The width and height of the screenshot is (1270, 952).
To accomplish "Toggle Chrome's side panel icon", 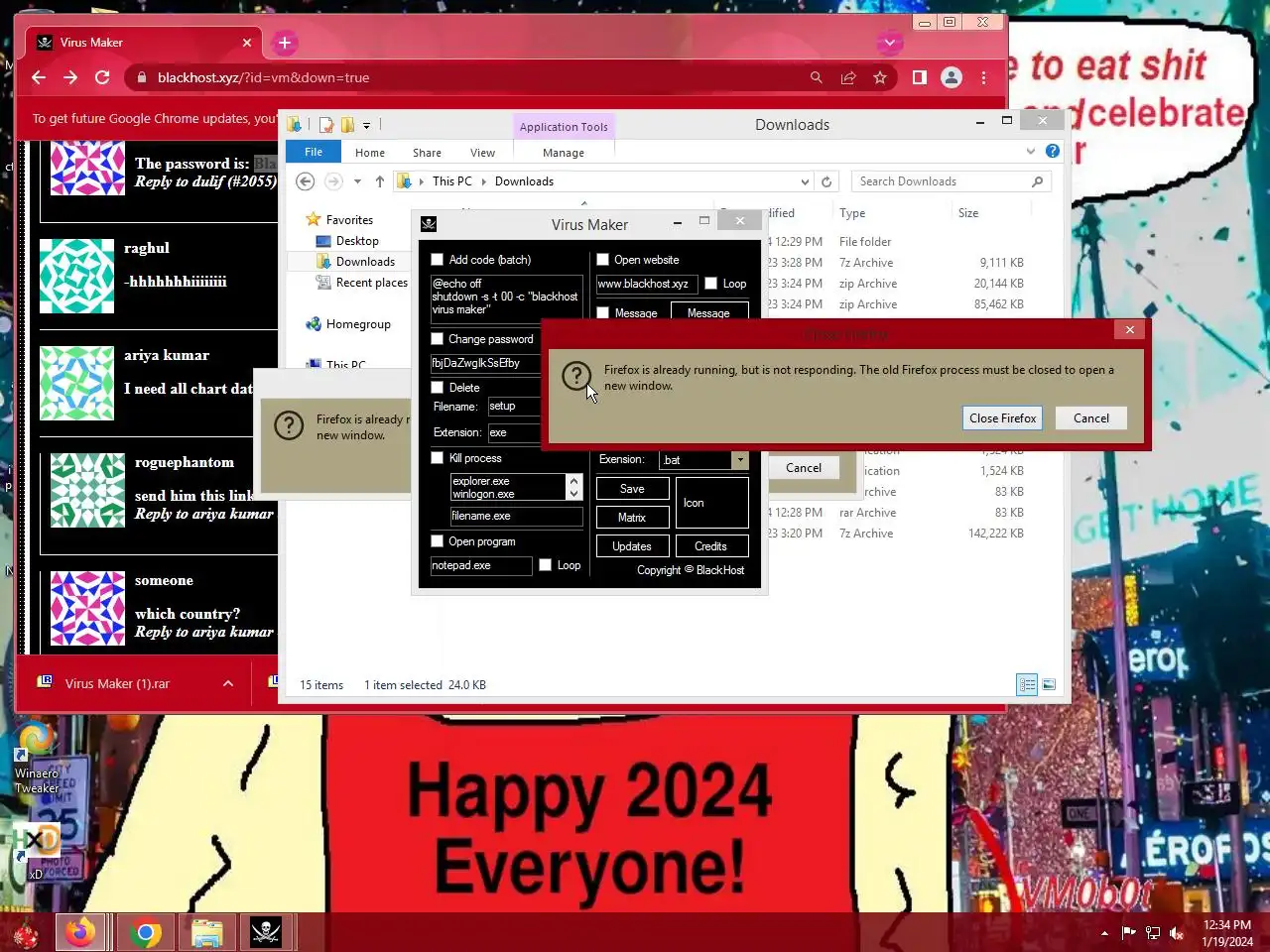I will tap(920, 77).
